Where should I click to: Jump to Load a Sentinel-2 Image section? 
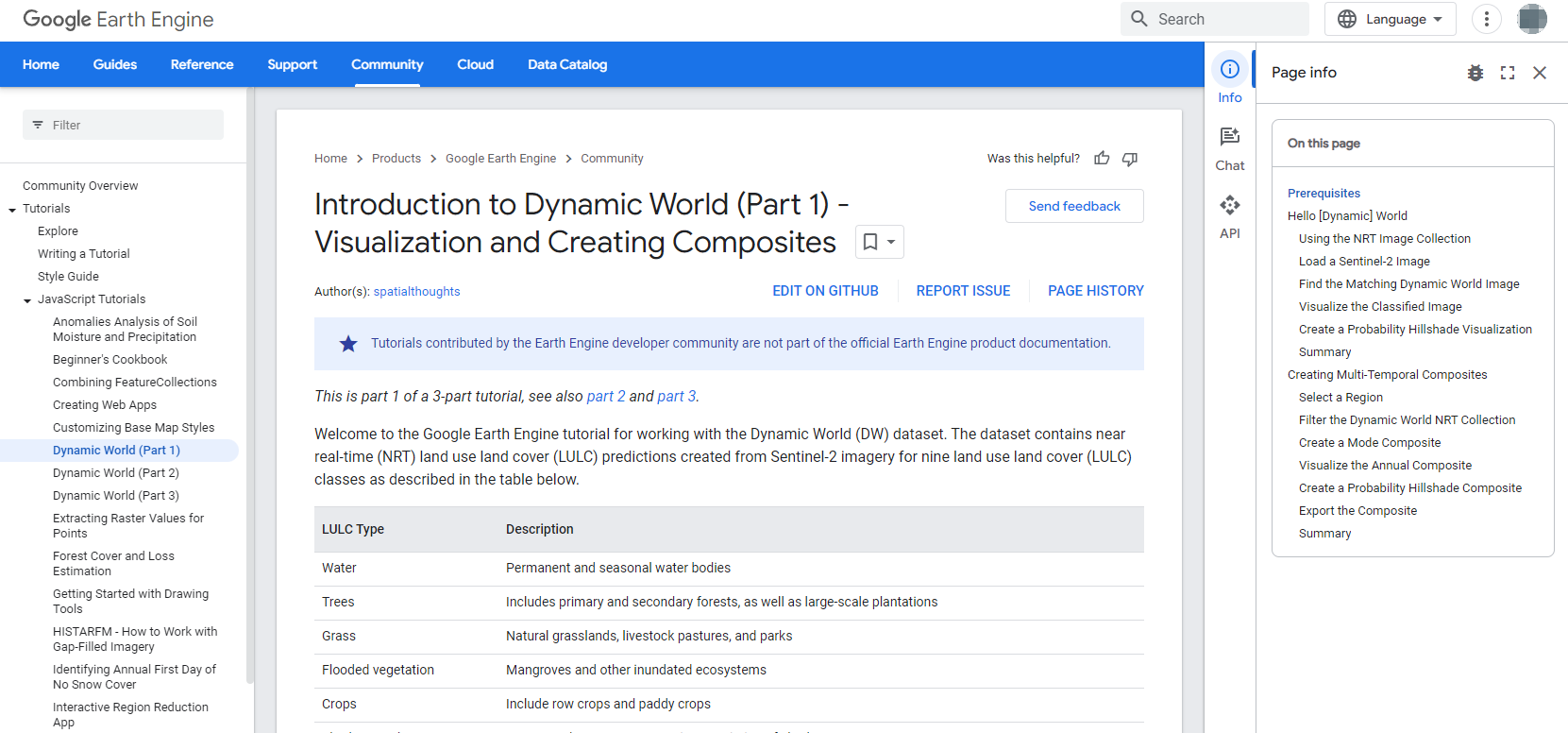click(1364, 262)
